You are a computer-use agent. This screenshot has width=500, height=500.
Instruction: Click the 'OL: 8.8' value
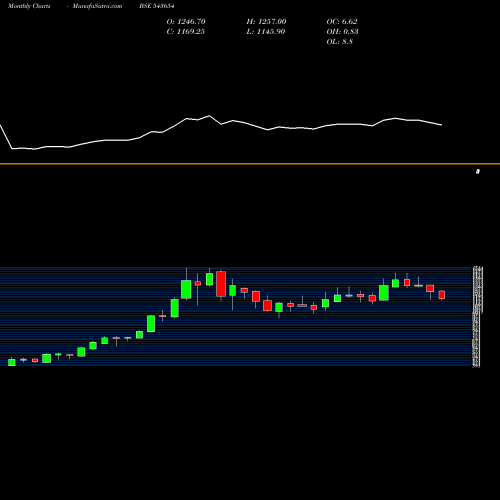(x=340, y=42)
